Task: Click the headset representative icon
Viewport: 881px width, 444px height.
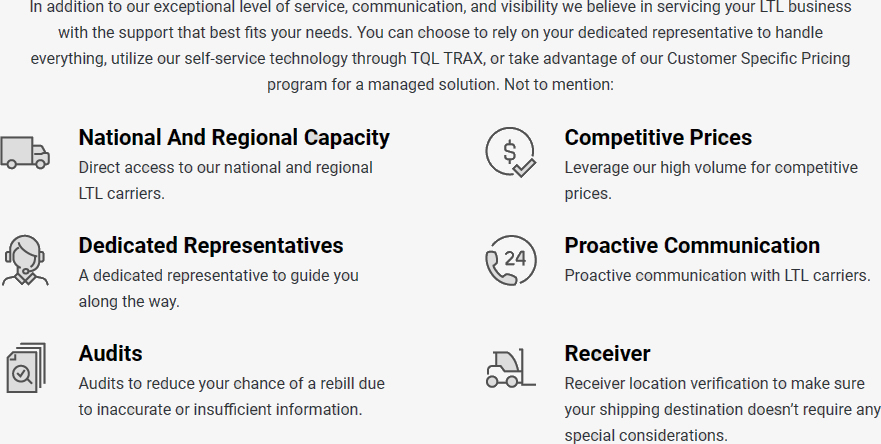Action: [x=25, y=260]
